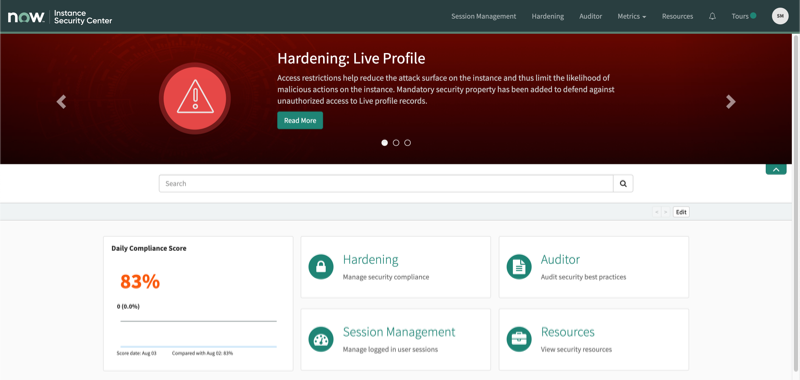This screenshot has width=800, height=380.
Task: Go to next carousel slide arrow
Action: tap(731, 102)
